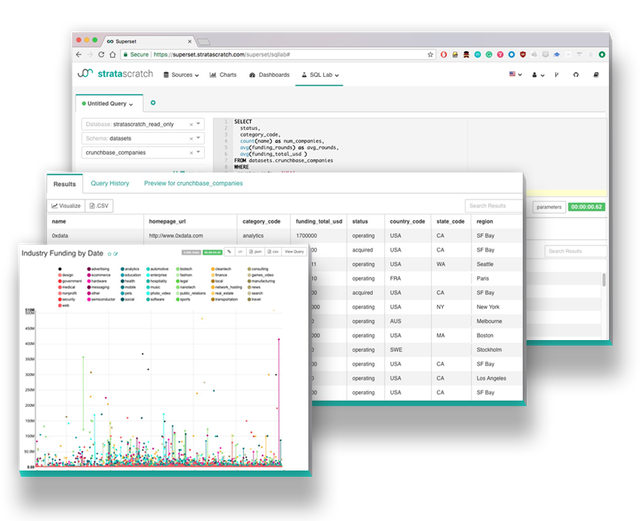Toggle design series in chart legend
Viewport: 640px width, 521px height.
(66, 275)
